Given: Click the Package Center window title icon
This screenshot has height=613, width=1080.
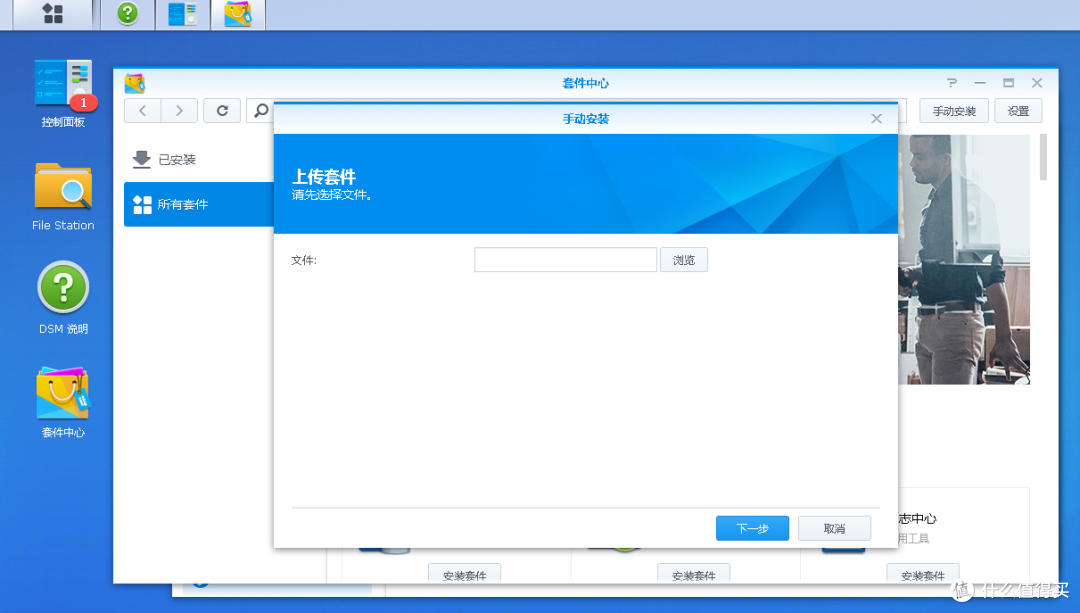Looking at the screenshot, I should (135, 83).
